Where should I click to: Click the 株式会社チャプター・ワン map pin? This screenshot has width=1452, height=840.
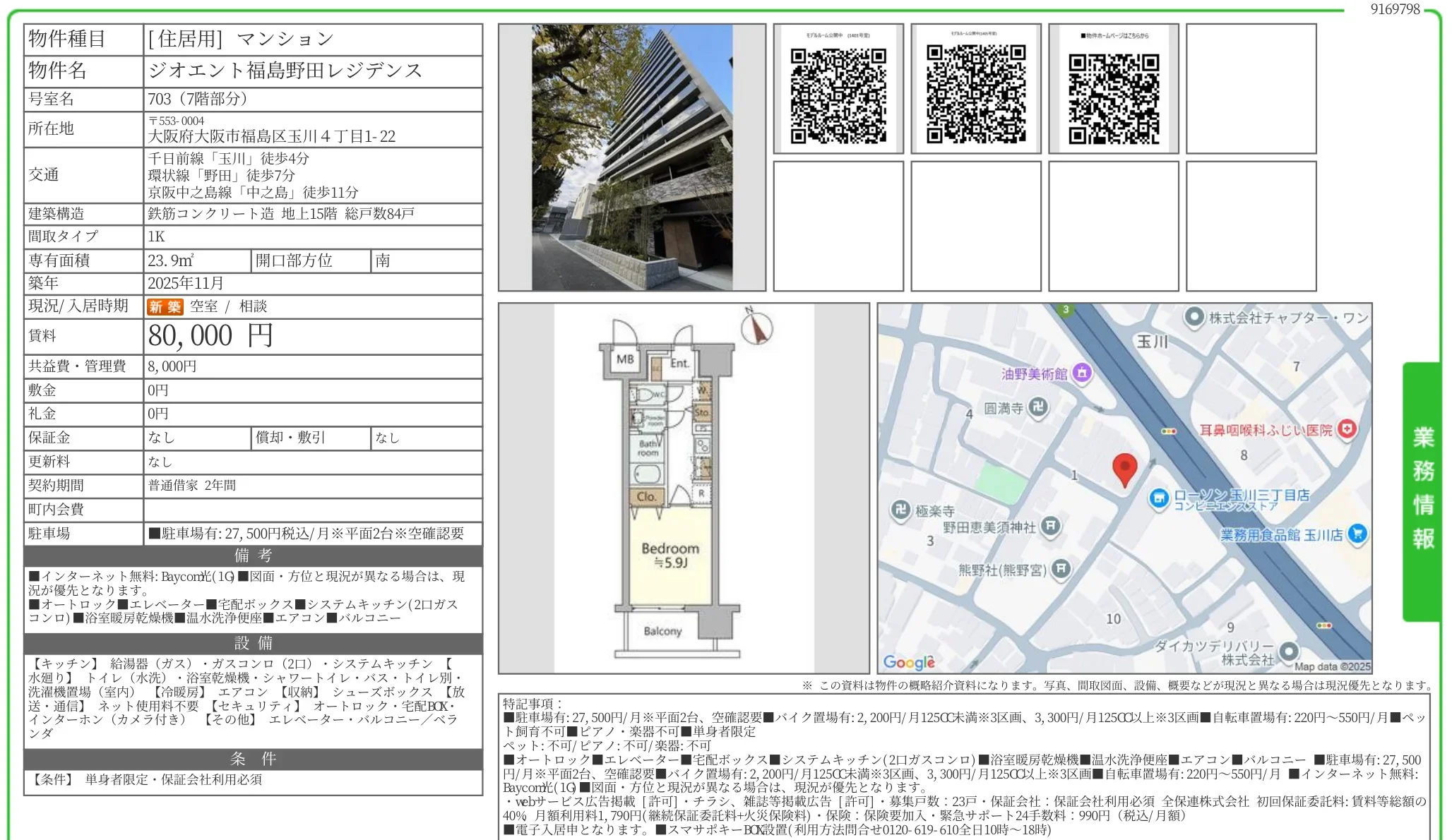(1194, 317)
